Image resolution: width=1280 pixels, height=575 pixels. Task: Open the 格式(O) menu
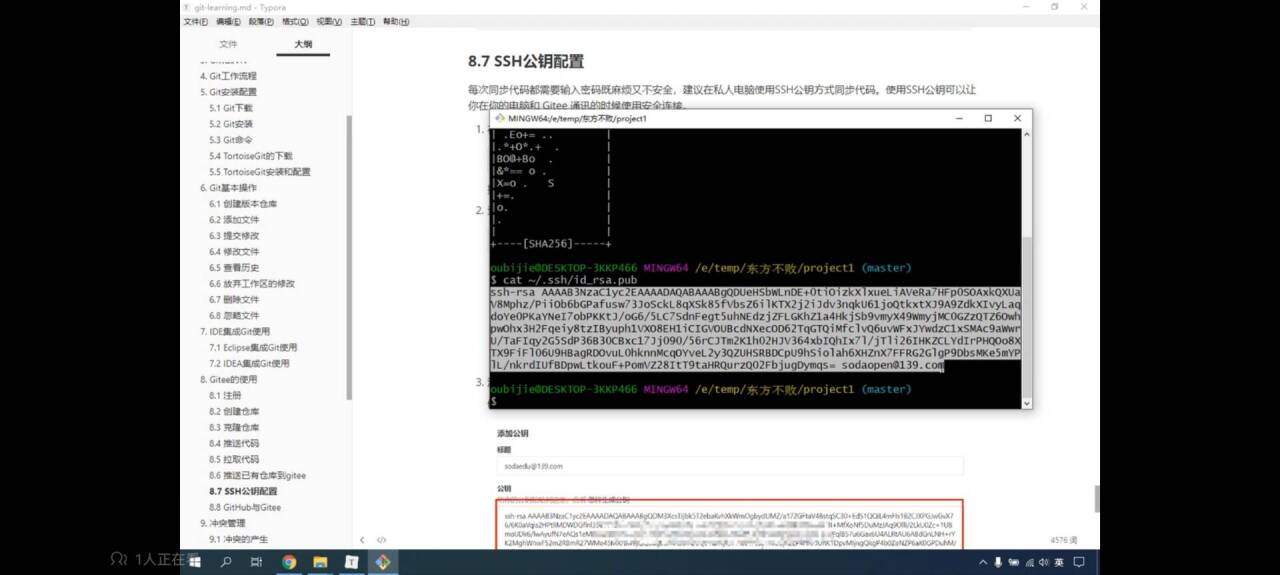(x=295, y=21)
